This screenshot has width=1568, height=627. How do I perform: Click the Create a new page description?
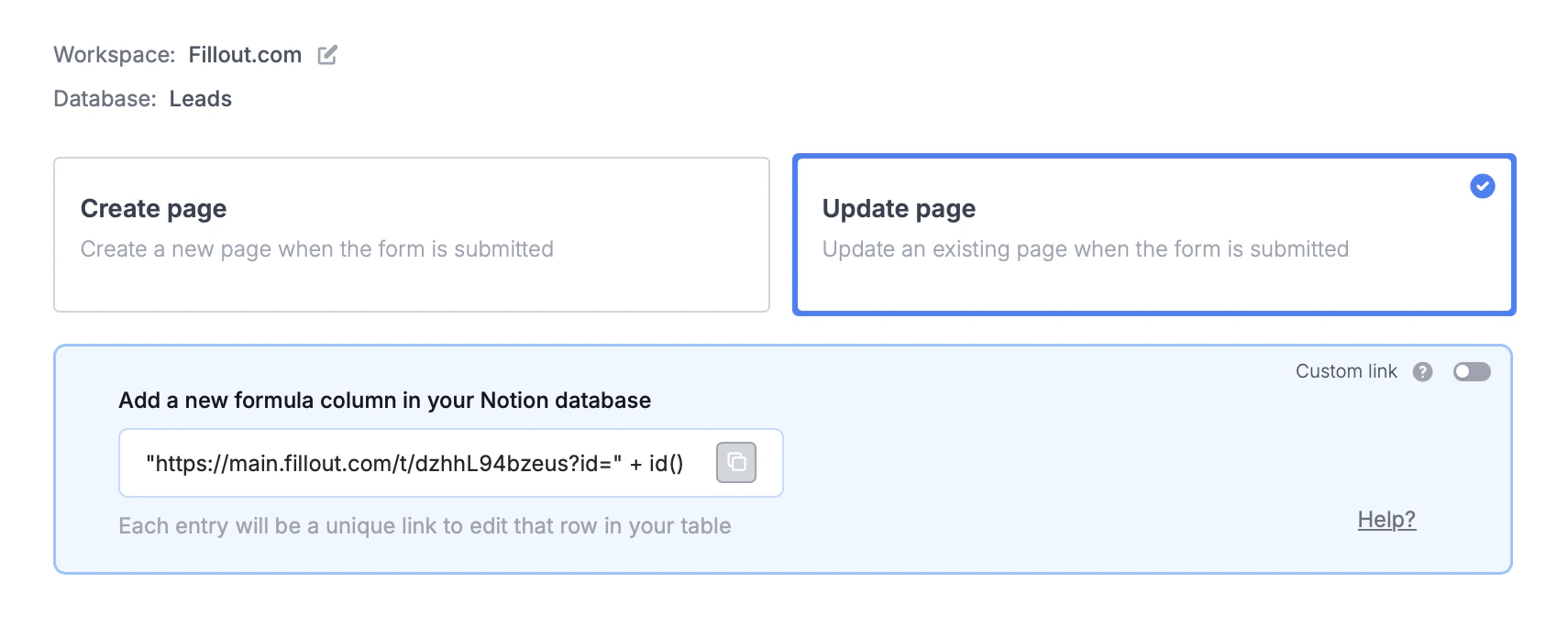(x=316, y=249)
